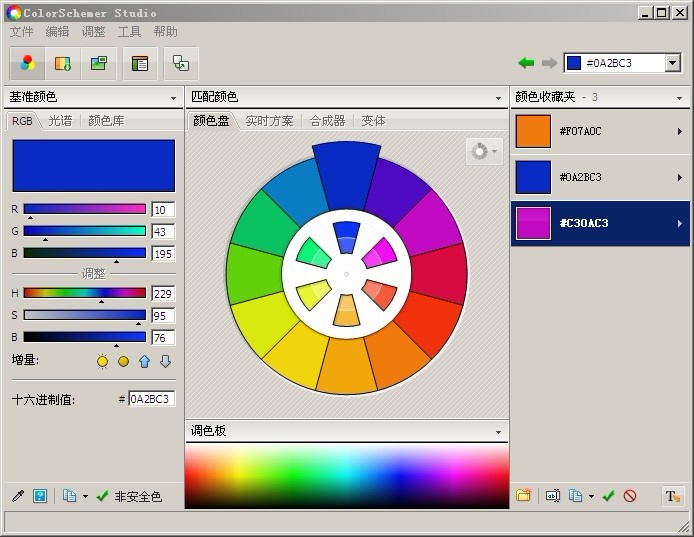
Task: Expand the 颜色收藏夹 panel menu arrow
Action: pyautogui.click(x=679, y=98)
